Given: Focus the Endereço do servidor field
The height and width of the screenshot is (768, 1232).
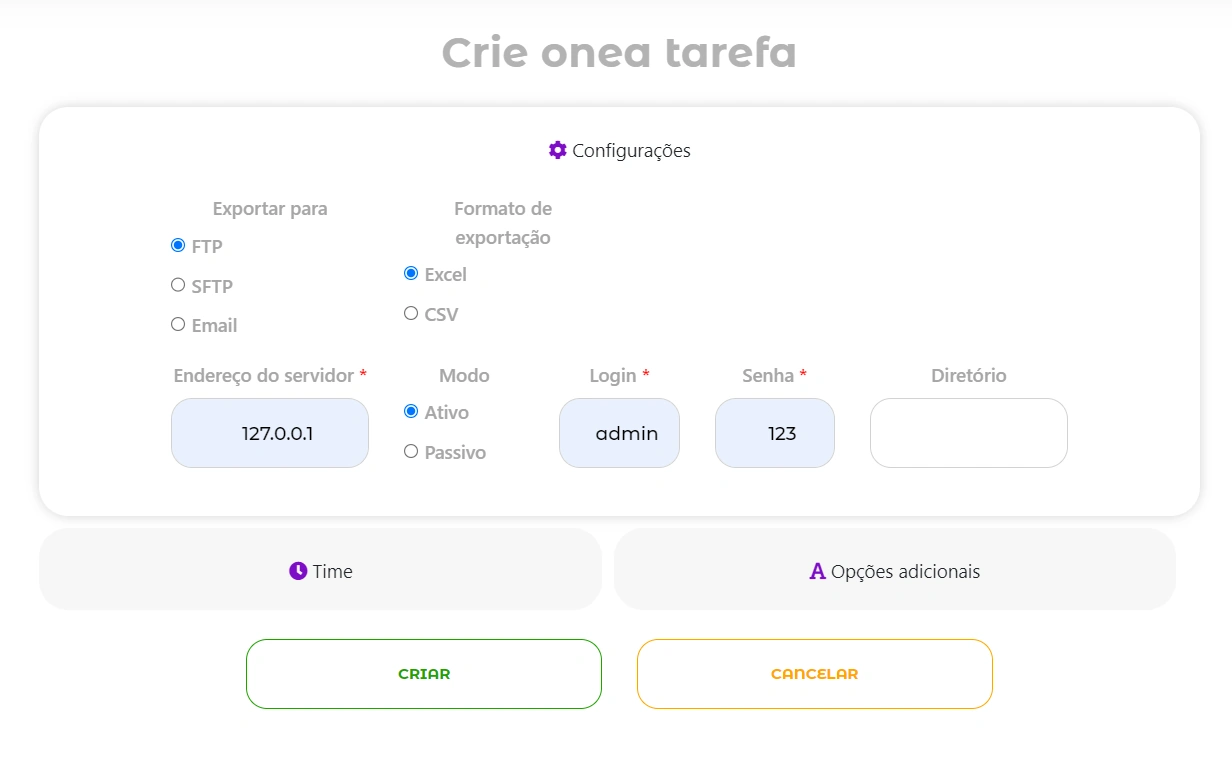Looking at the screenshot, I should pyautogui.click(x=270, y=433).
